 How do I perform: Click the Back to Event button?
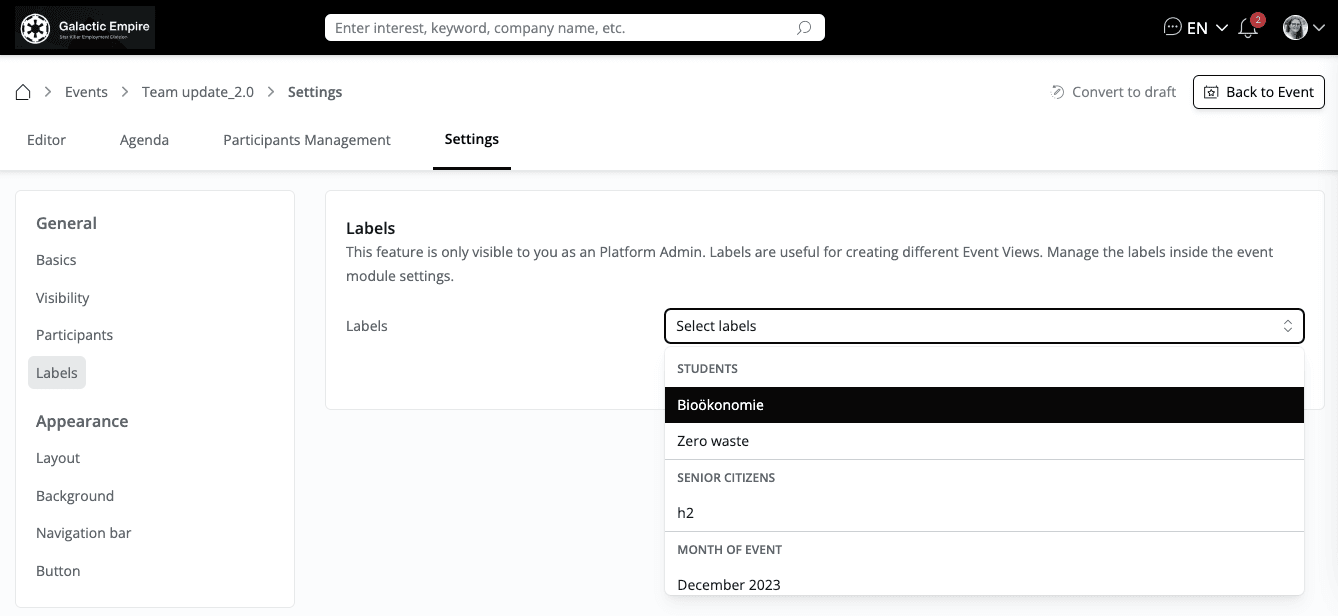1258,92
